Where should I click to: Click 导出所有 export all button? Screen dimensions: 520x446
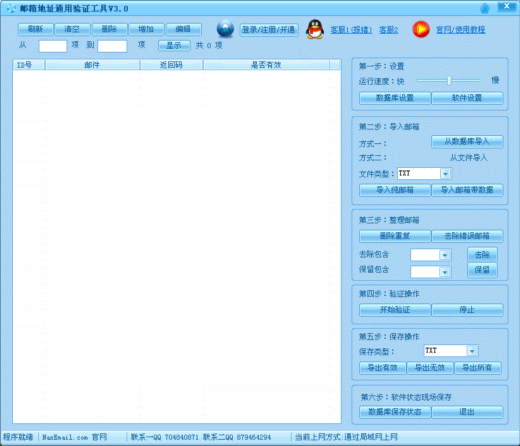477,368
